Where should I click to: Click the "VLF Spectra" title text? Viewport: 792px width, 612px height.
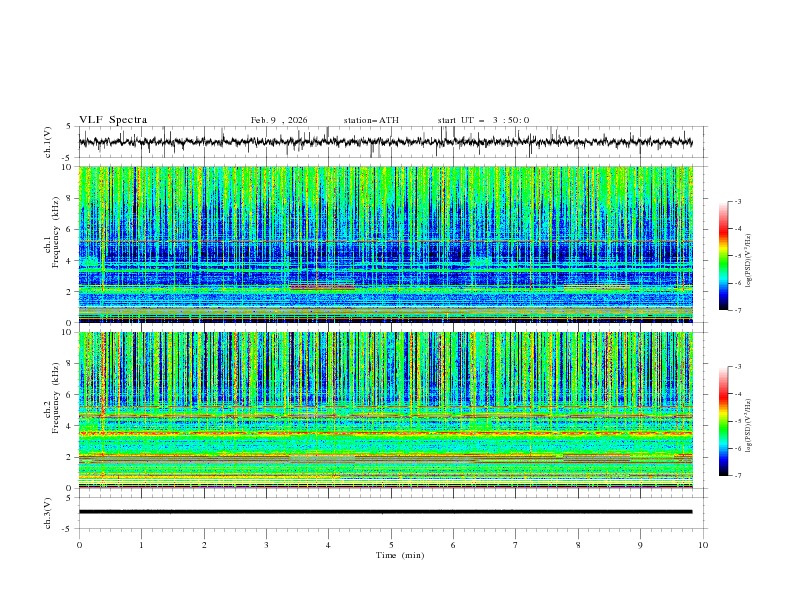pos(113,120)
